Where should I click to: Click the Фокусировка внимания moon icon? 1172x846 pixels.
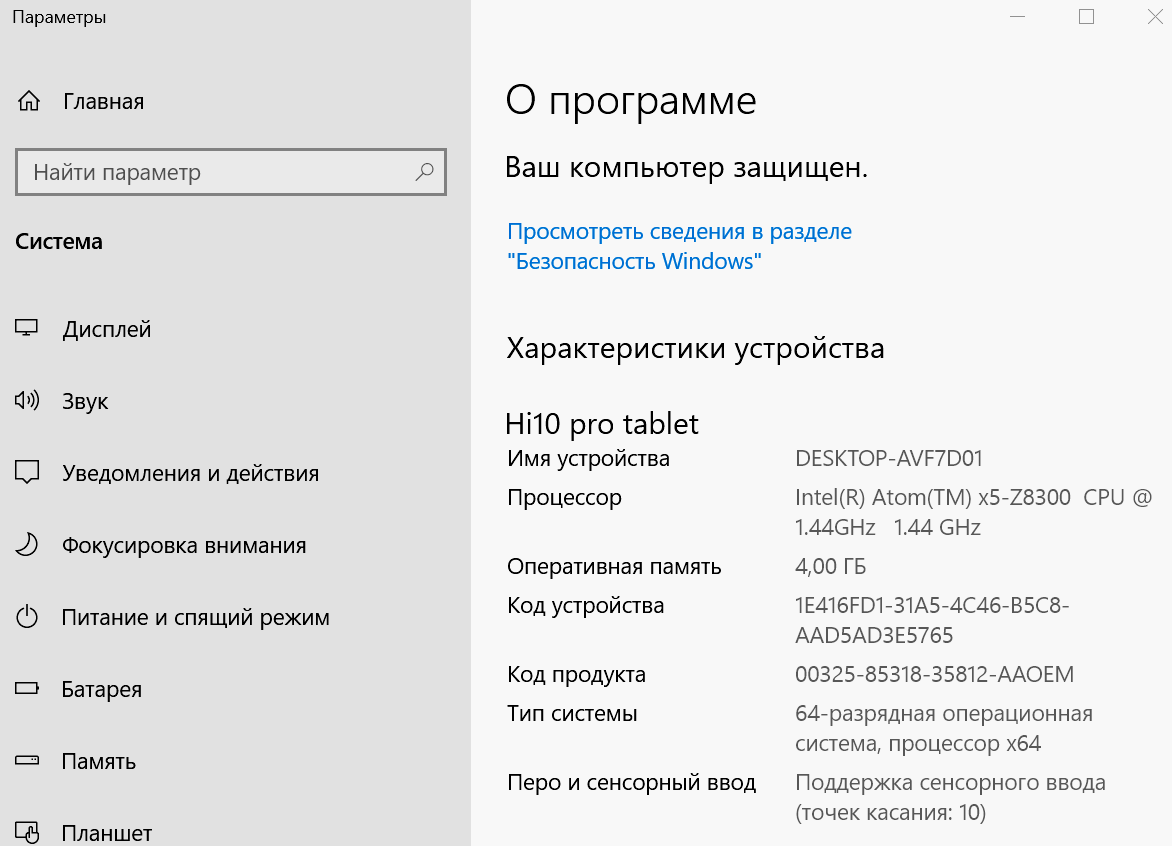(27, 545)
